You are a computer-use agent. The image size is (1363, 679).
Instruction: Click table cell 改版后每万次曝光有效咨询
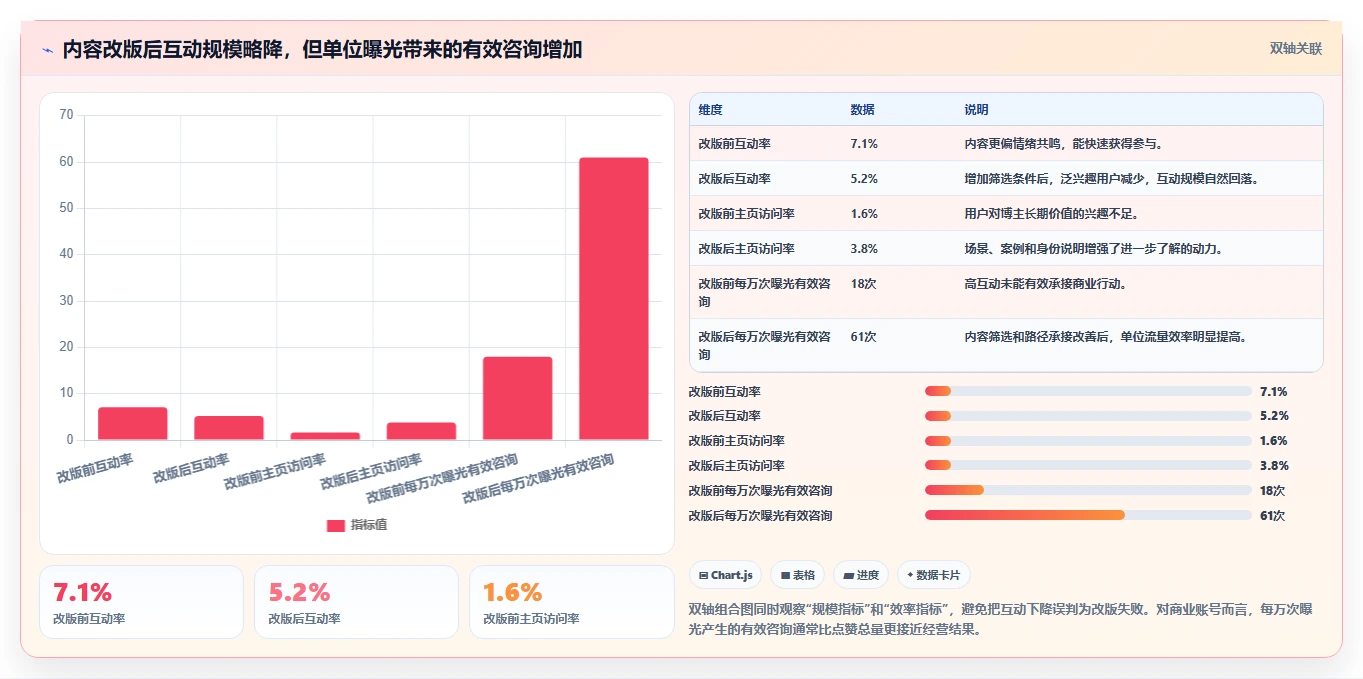pos(765,345)
